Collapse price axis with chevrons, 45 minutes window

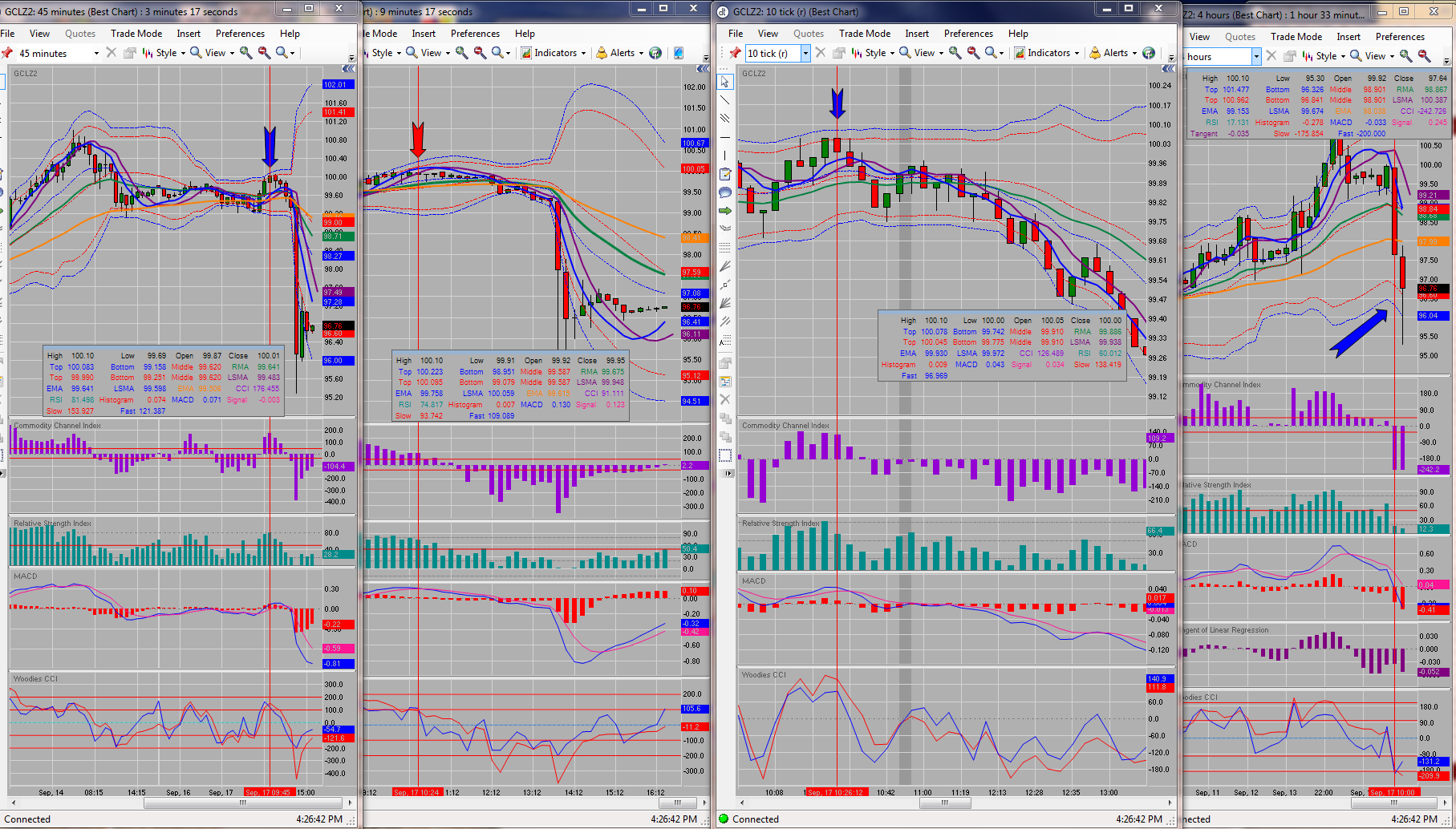tap(348, 69)
